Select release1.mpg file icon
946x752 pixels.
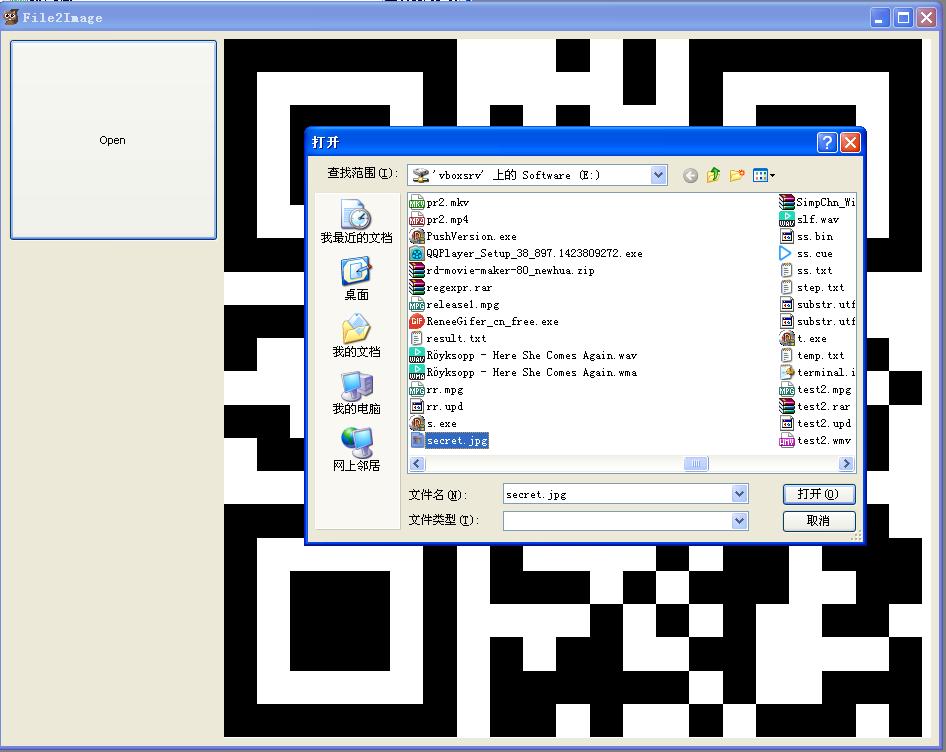[417, 304]
